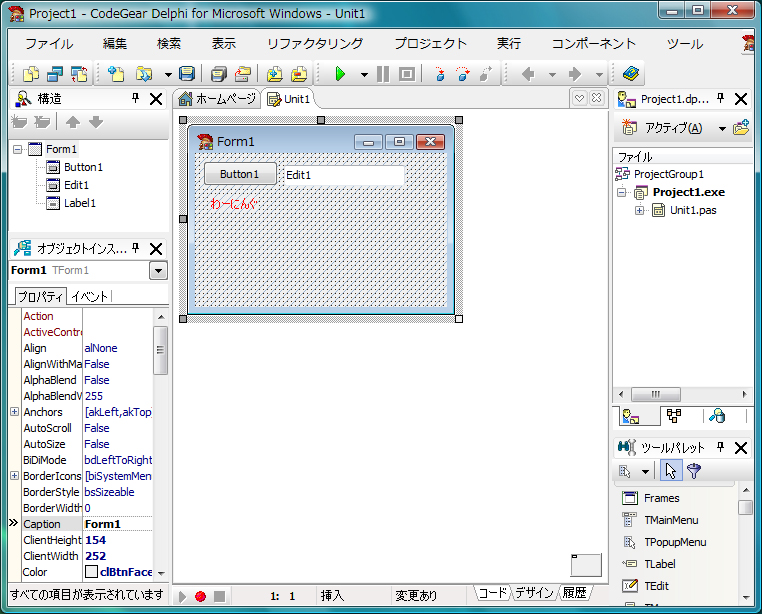Pin the Tool Palette panel
This screenshot has width=762, height=614.
click(x=721, y=447)
